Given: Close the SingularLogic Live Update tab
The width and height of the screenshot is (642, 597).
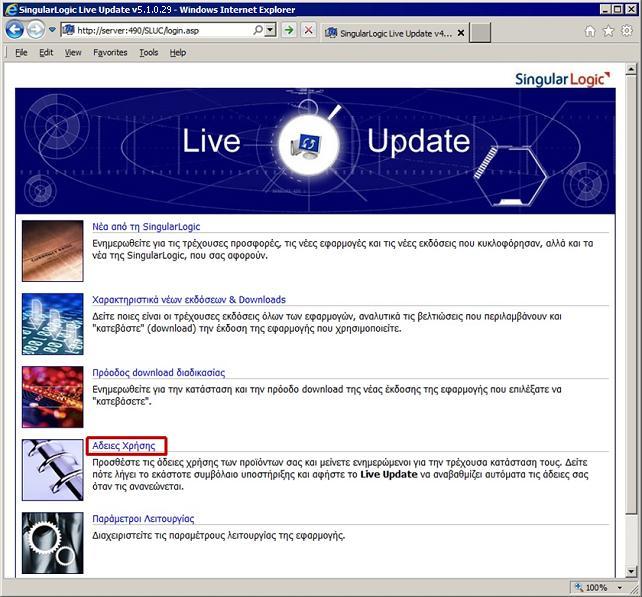Looking at the screenshot, I should 461,33.
